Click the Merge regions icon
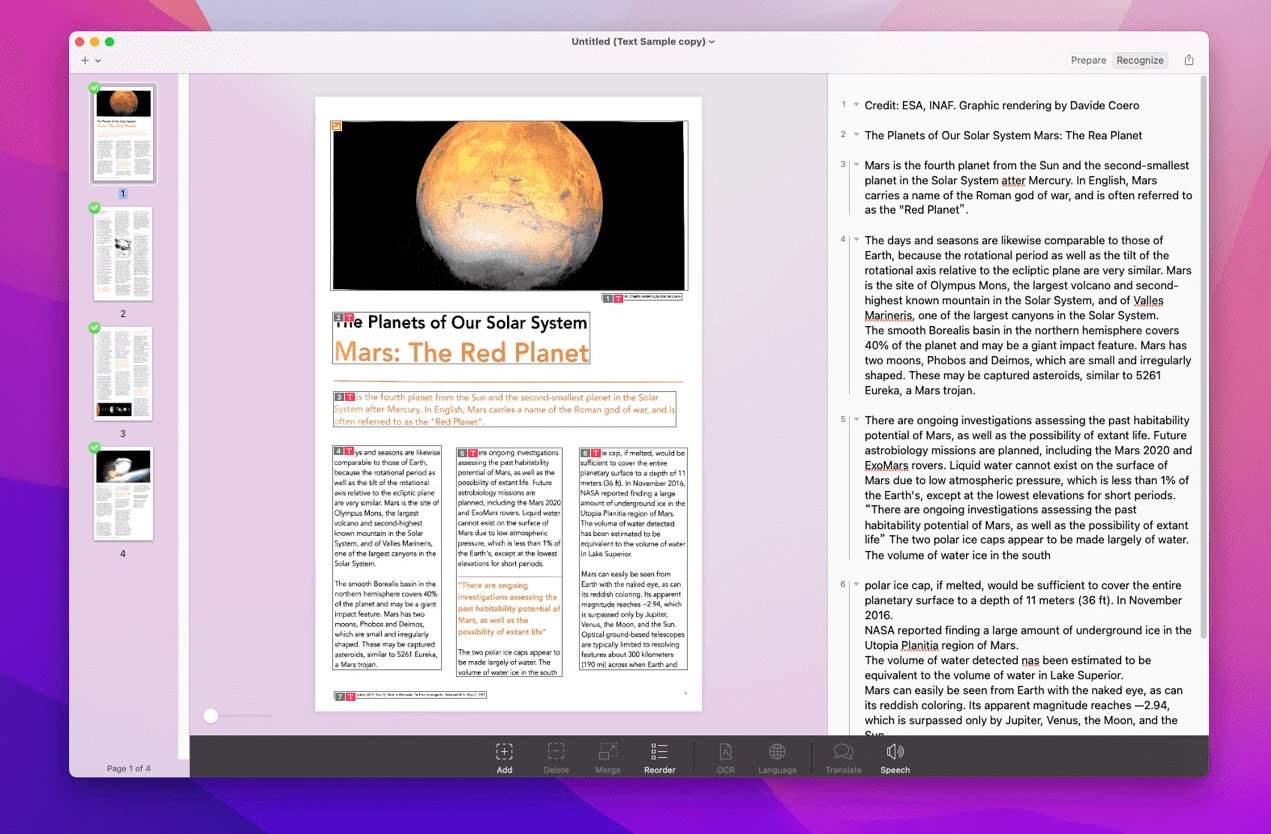1271x834 pixels. (607, 752)
